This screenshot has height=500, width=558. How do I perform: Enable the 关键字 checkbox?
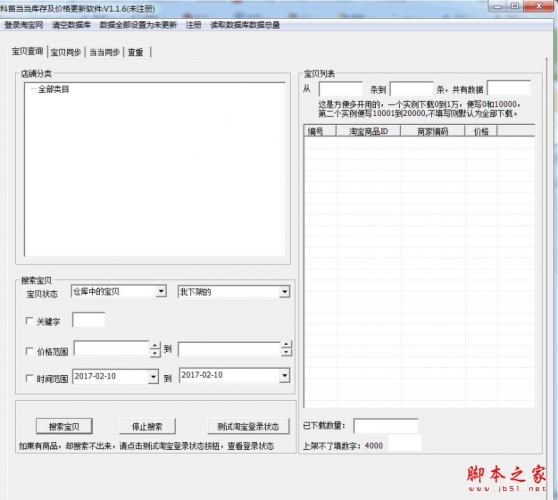point(30,321)
